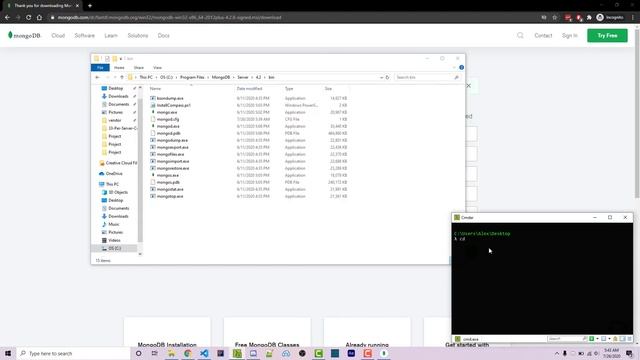
Task: Click the File Explorer back arrow
Action: (97, 77)
